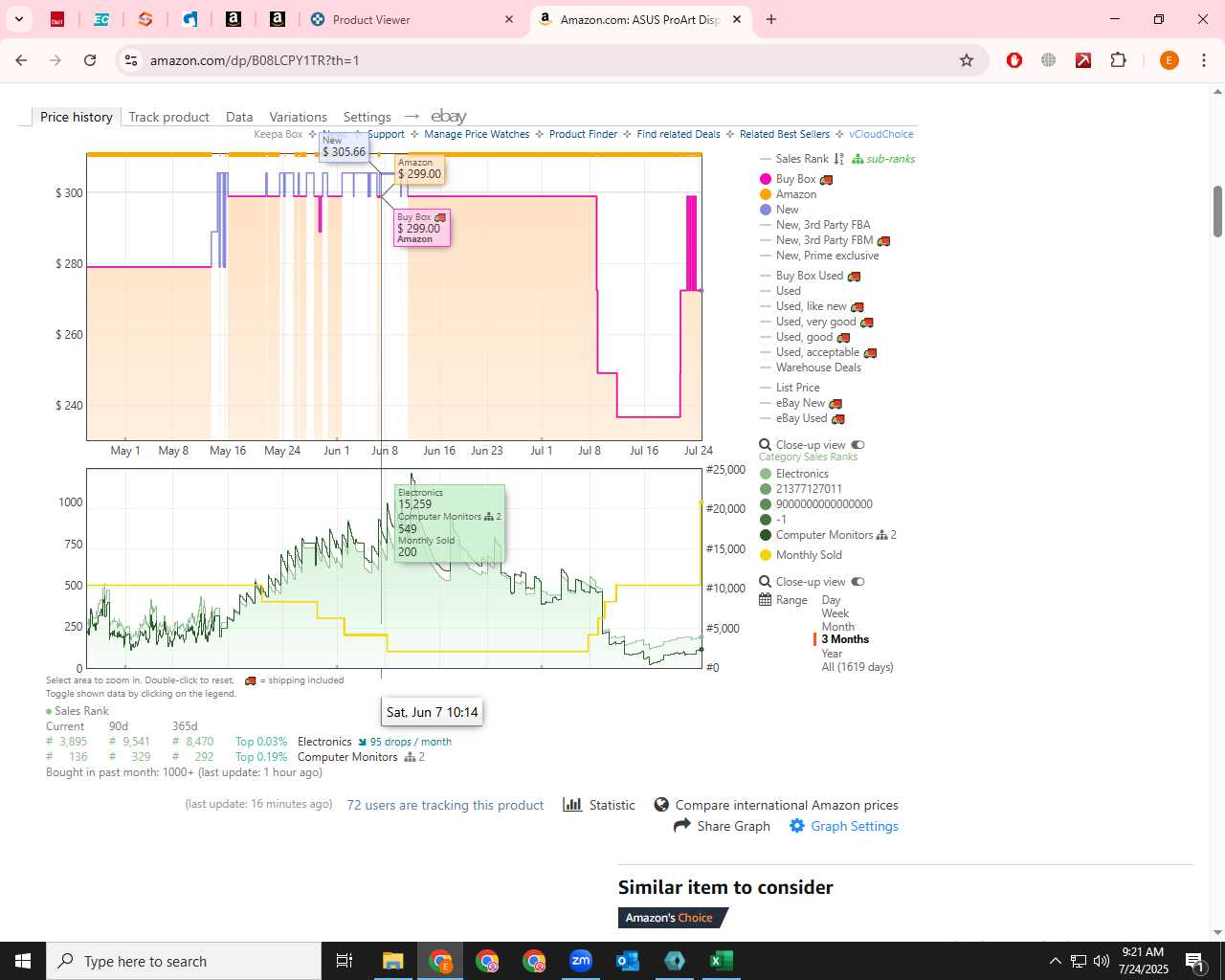Open Related Best Sellers link

[x=785, y=134]
